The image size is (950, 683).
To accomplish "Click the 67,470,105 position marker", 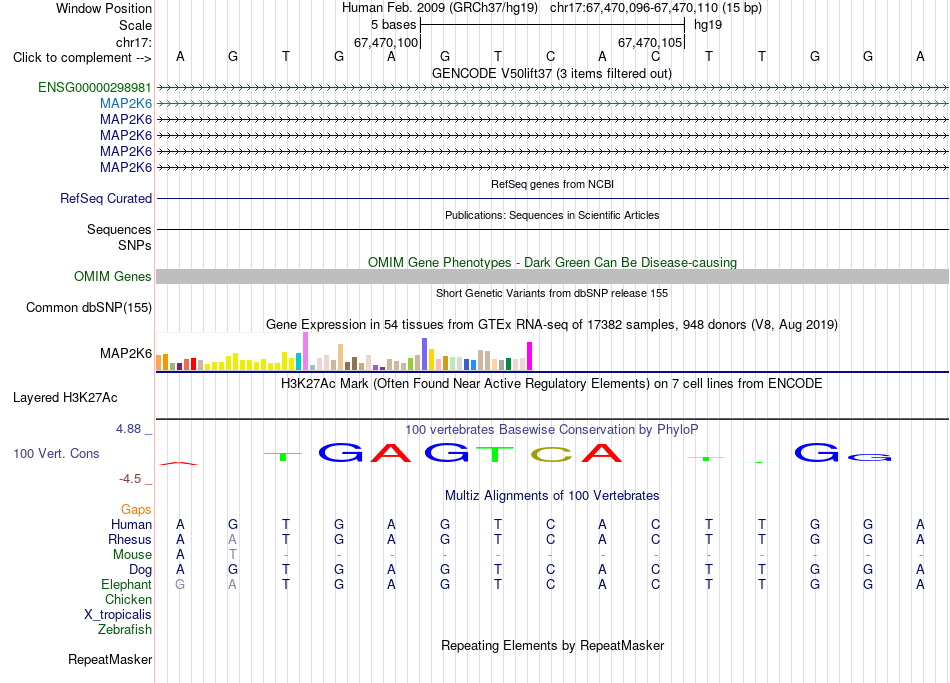I will [x=650, y=42].
